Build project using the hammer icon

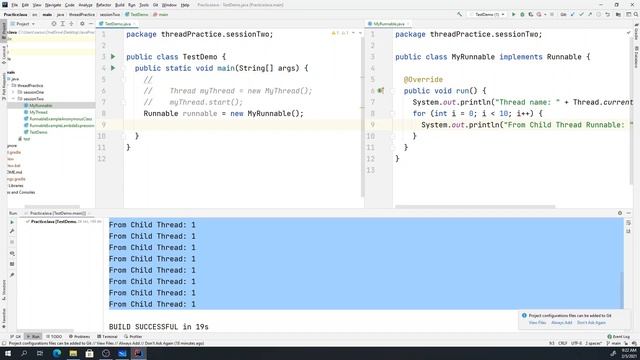point(460,14)
